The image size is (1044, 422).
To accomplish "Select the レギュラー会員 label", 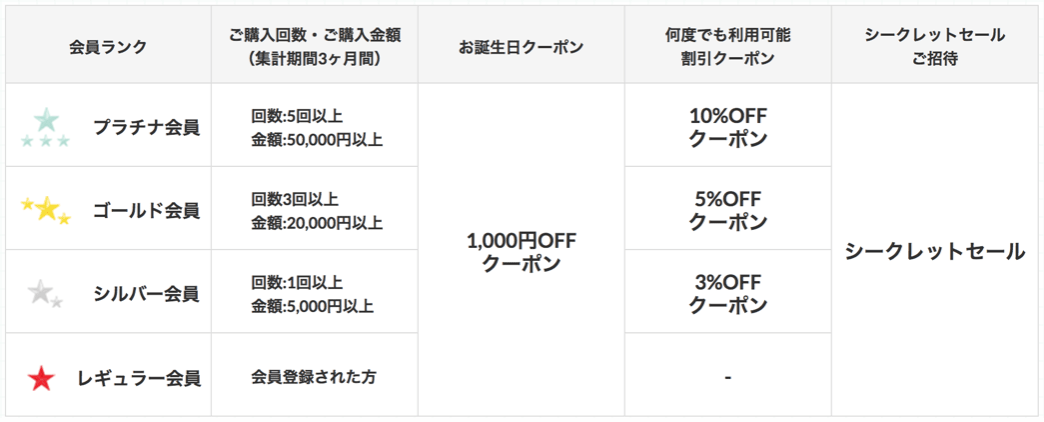I will [x=138, y=379].
